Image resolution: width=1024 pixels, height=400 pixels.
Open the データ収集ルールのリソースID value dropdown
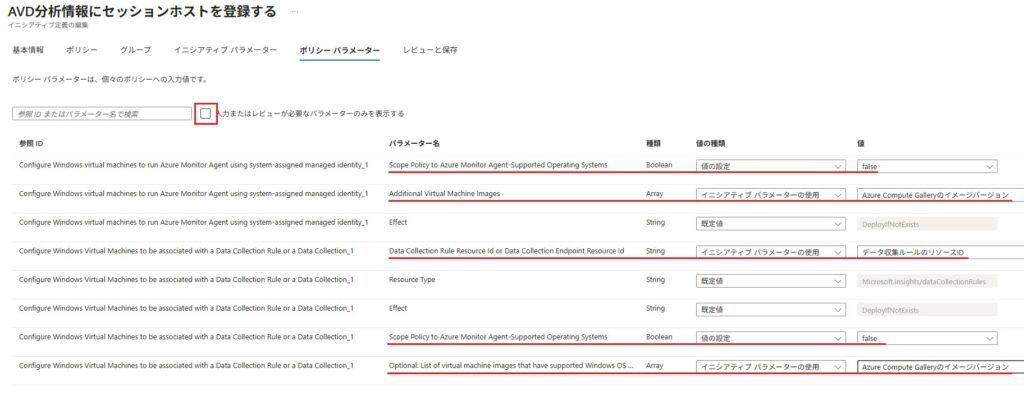[x=940, y=252]
